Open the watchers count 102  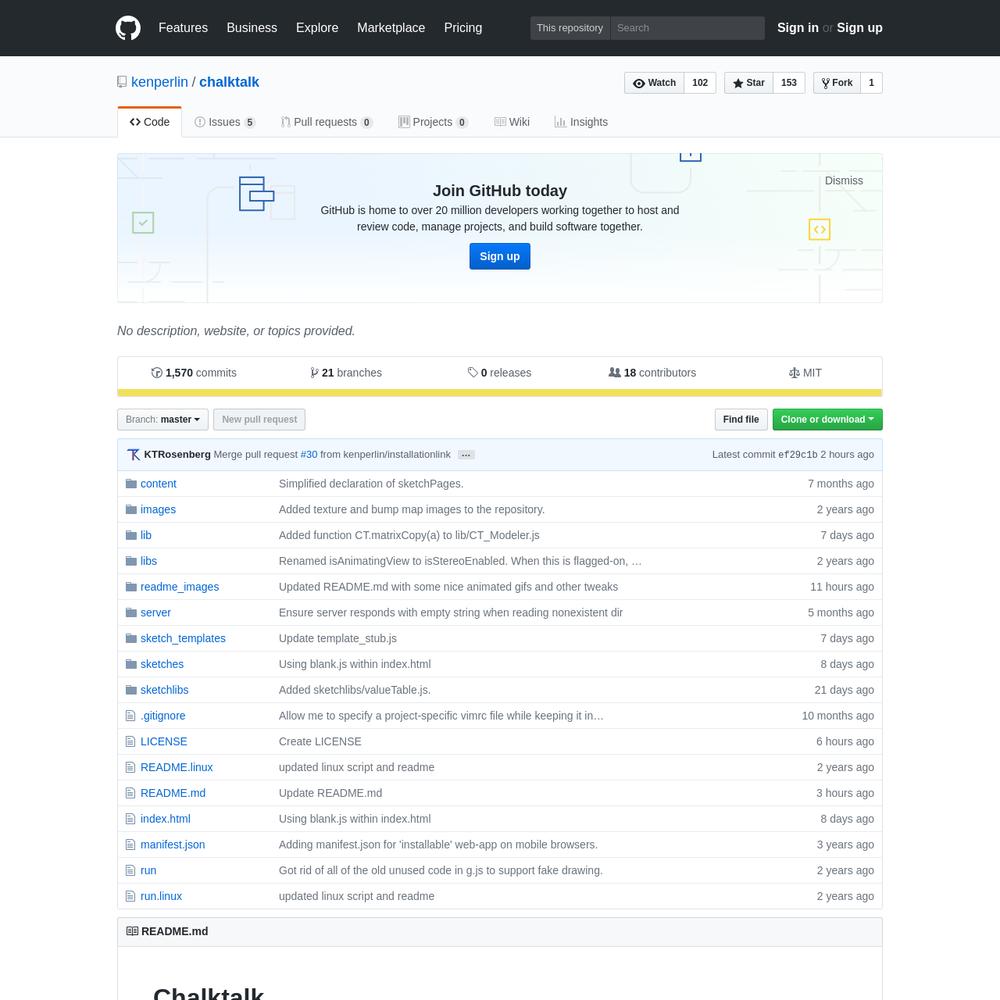(x=700, y=83)
